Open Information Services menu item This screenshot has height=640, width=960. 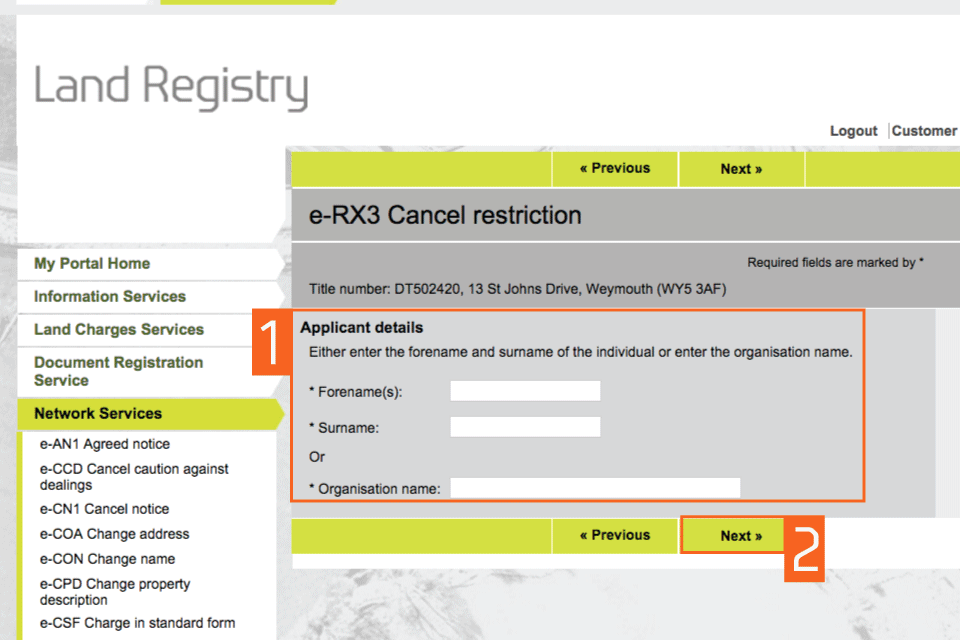[110, 297]
